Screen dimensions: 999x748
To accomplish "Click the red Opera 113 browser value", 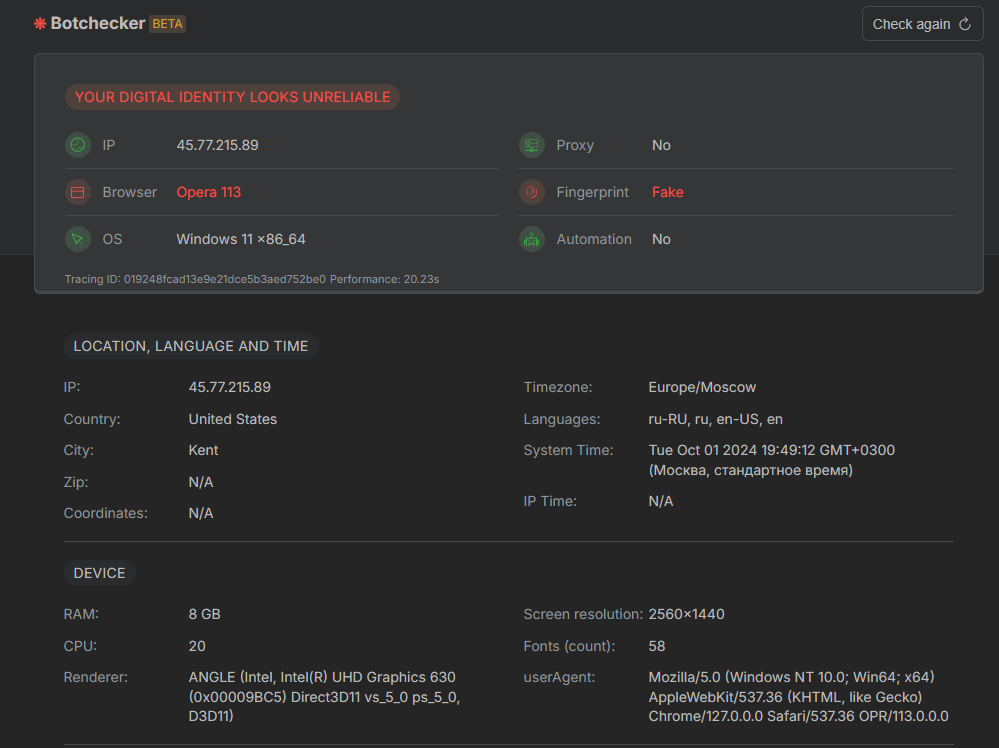I will pos(208,192).
